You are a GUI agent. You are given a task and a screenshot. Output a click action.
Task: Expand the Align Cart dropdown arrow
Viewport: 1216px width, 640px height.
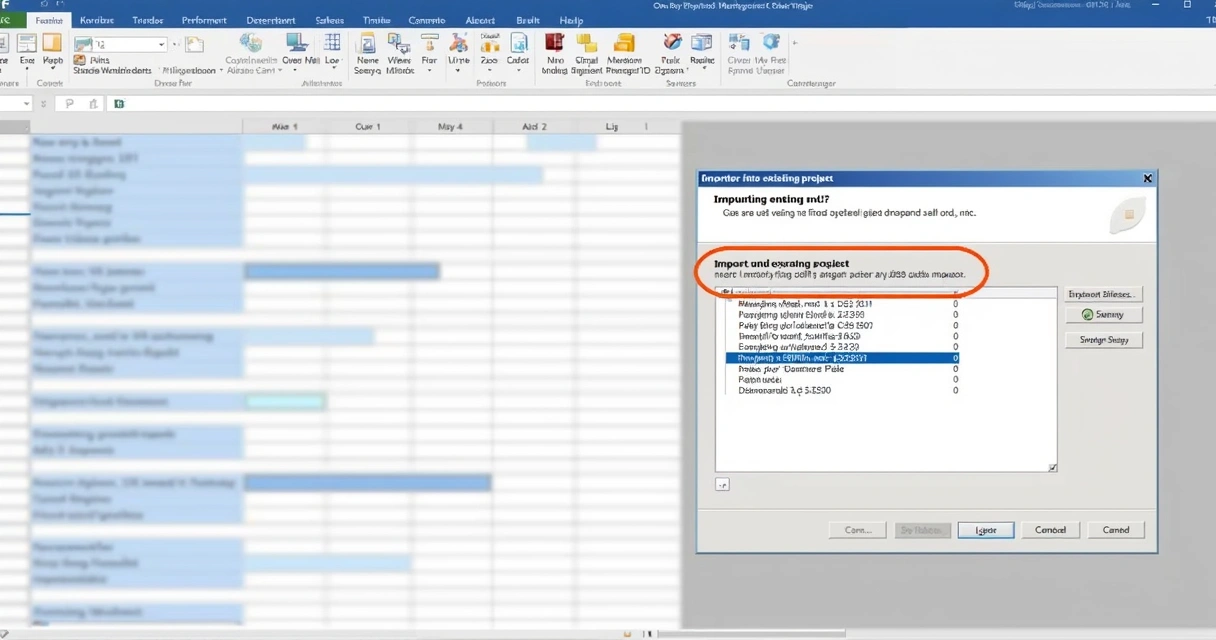(281, 71)
